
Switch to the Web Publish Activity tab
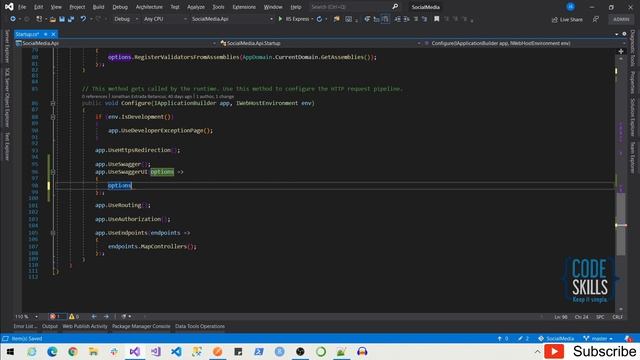85,326
